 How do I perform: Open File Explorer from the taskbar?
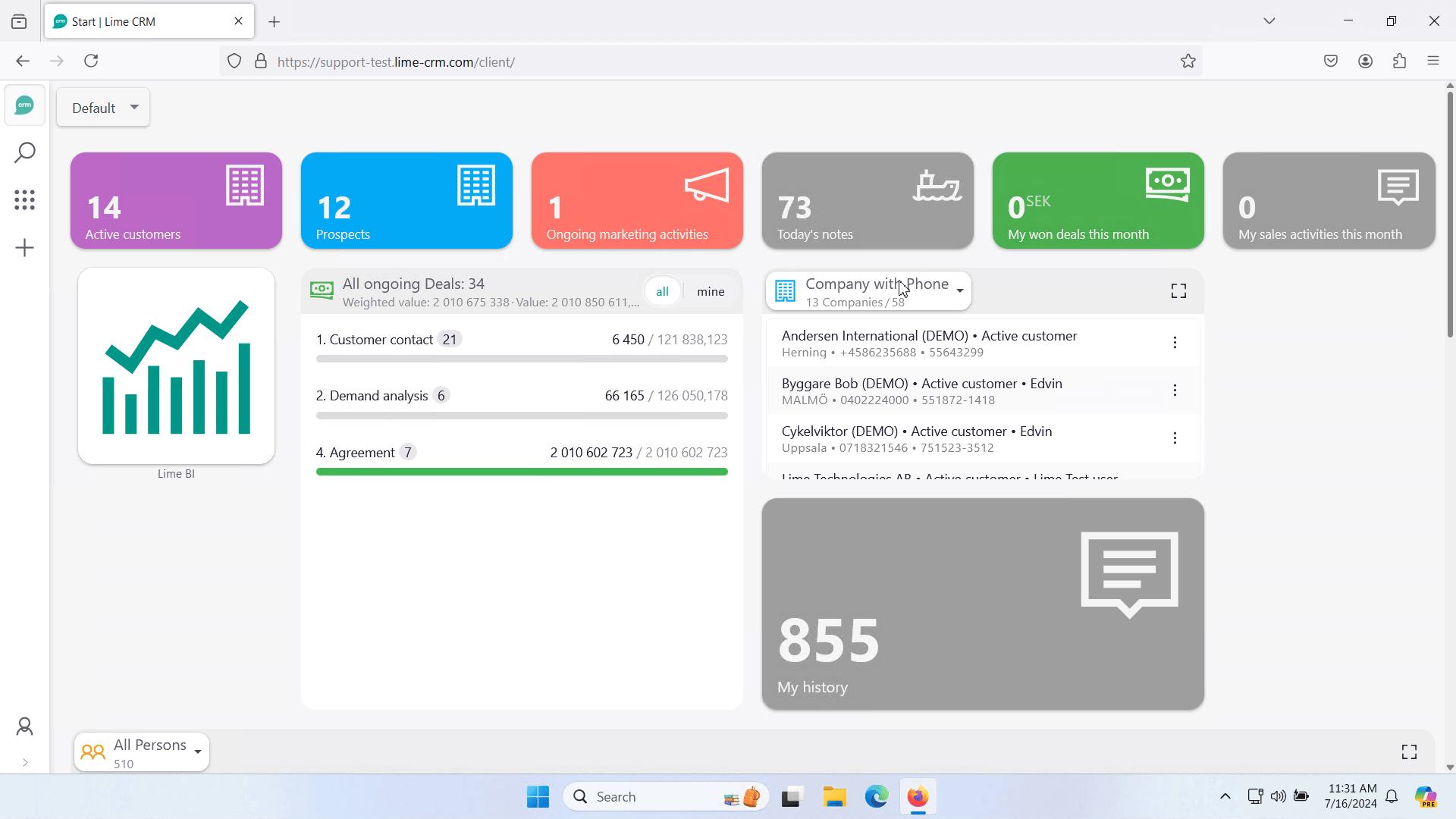pos(834,797)
